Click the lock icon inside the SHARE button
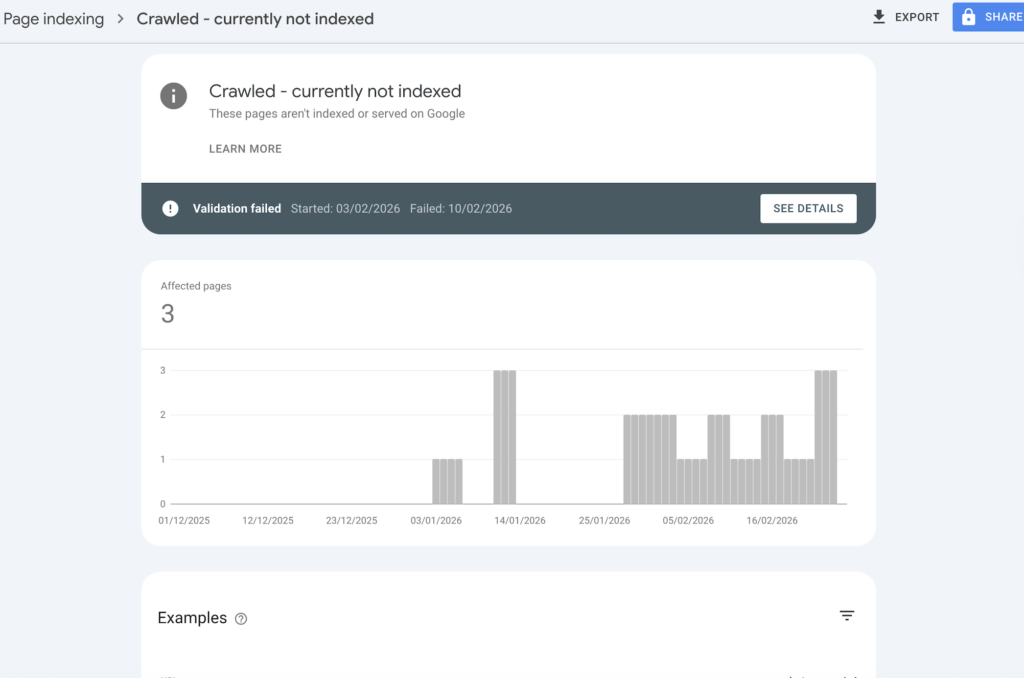This screenshot has height=678, width=1024. (968, 17)
